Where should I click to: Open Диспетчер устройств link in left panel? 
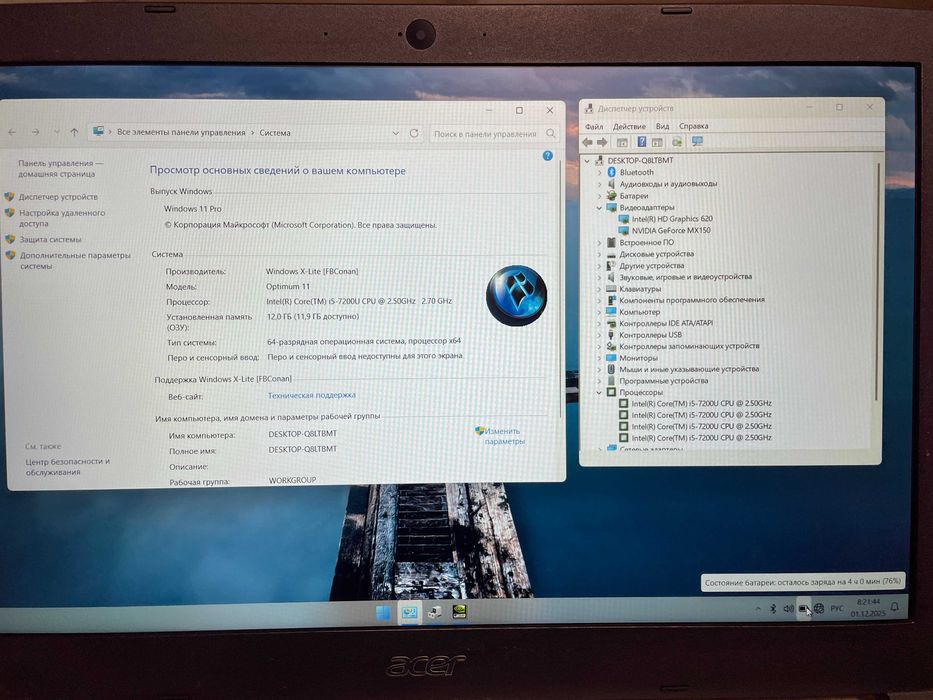(58, 197)
